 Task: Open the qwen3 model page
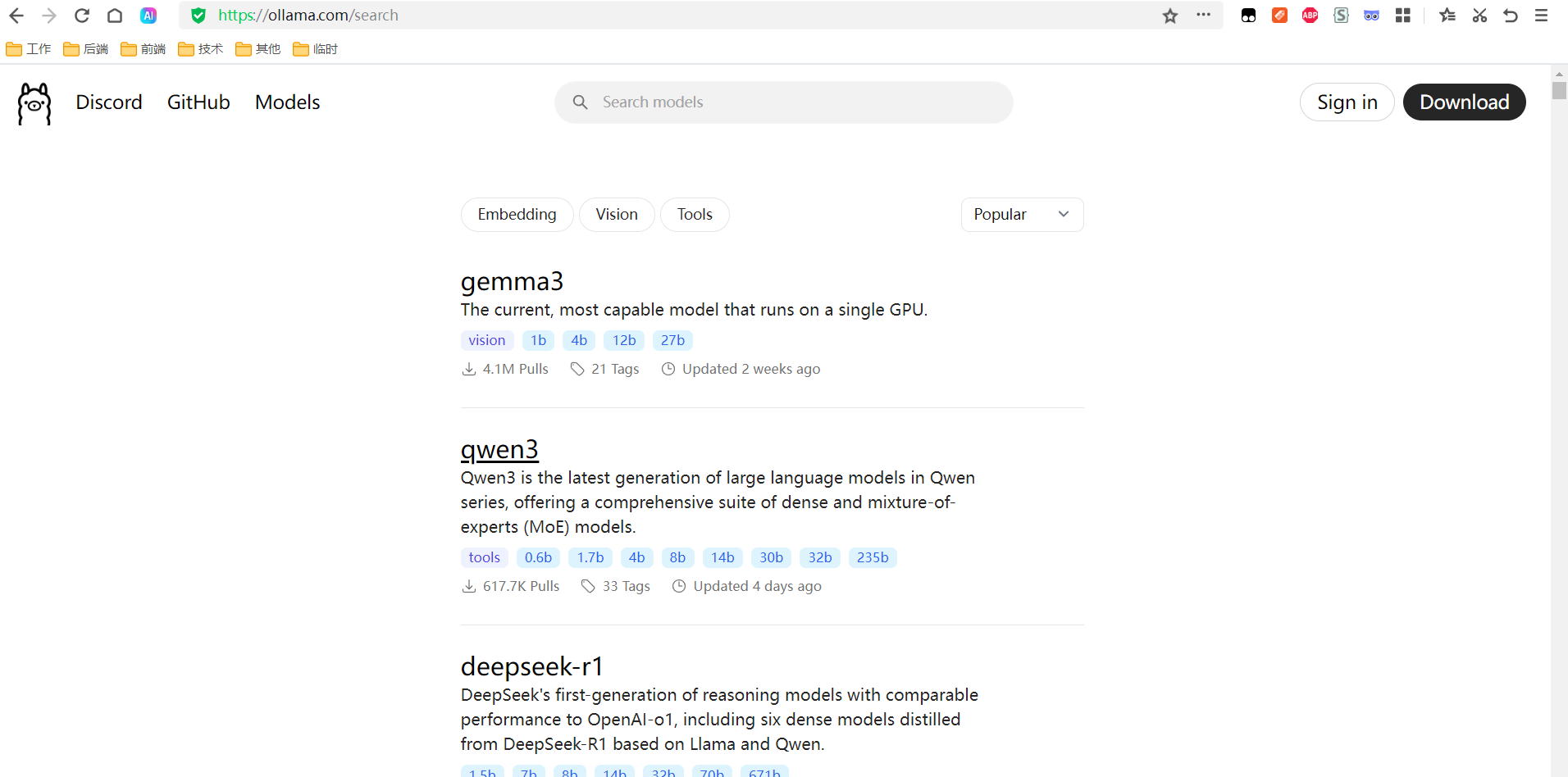(x=499, y=449)
